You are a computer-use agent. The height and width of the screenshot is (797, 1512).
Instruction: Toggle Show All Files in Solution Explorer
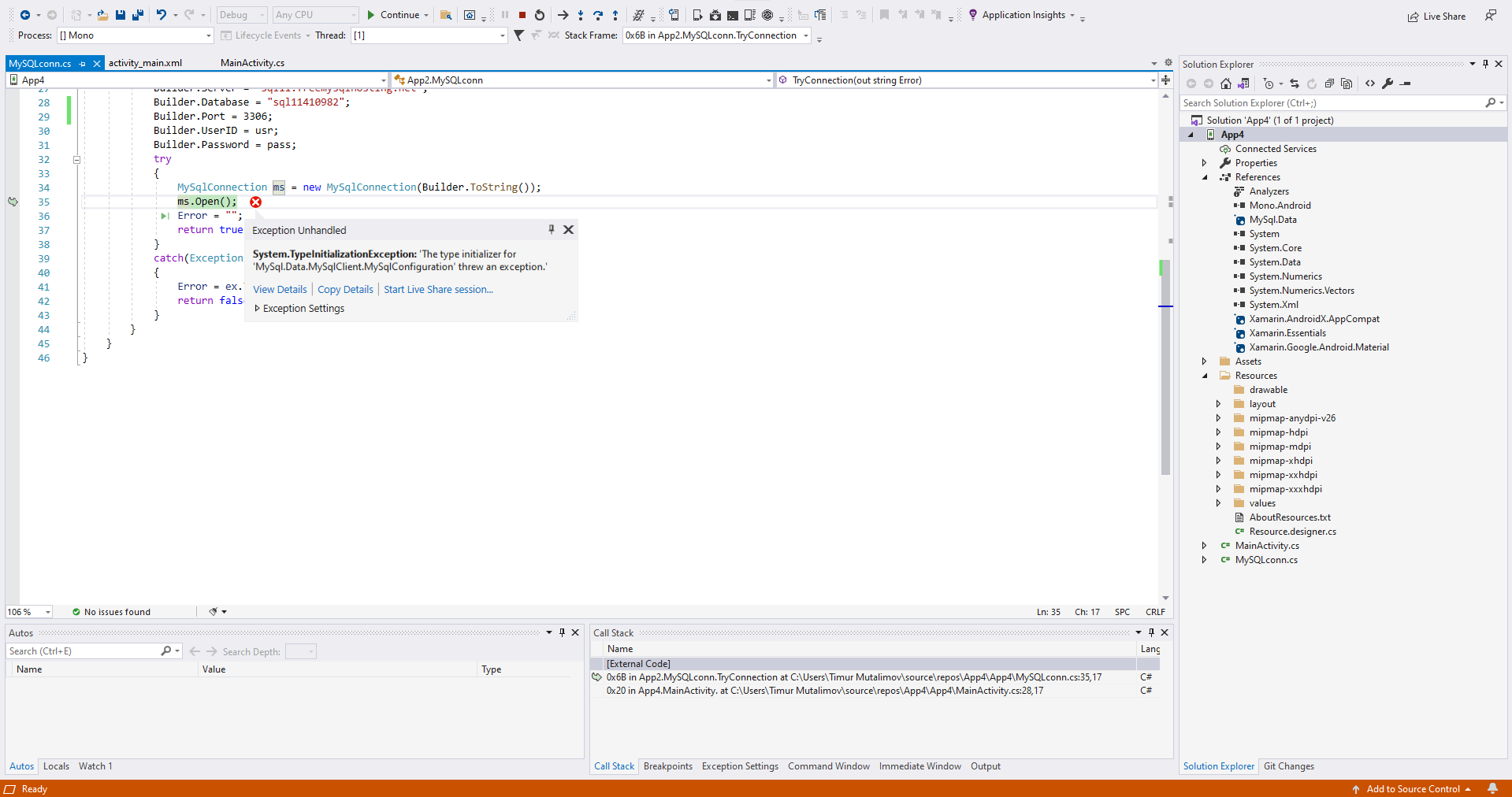point(1347,83)
